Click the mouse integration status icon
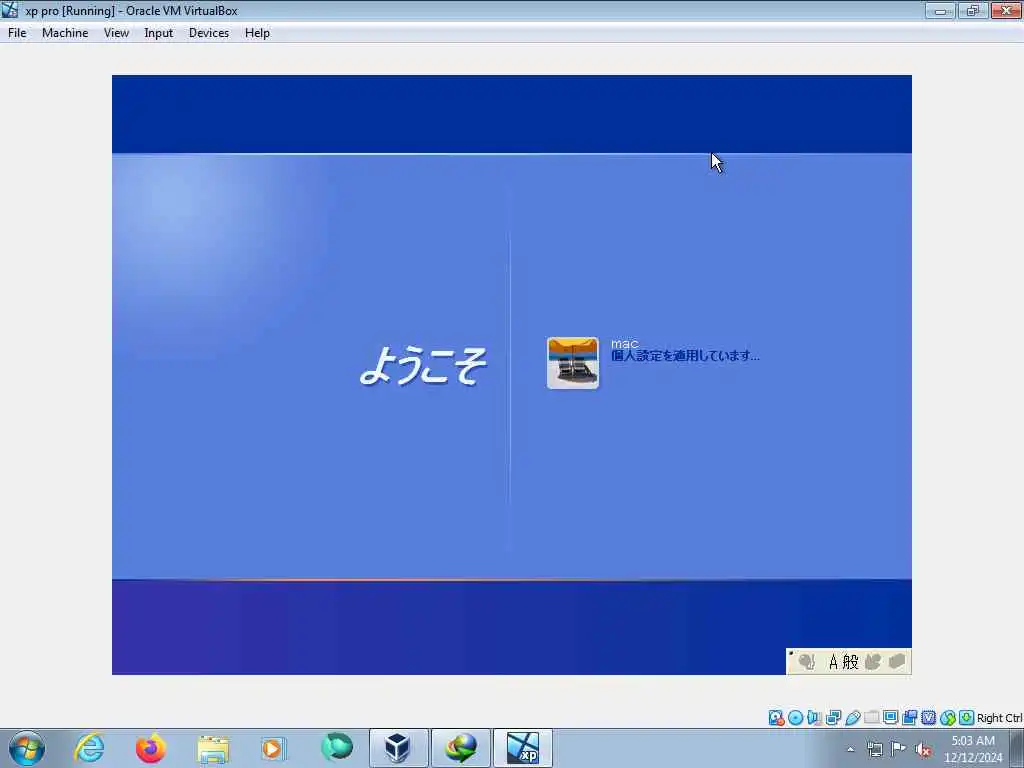This screenshot has height=768, width=1024. point(948,718)
